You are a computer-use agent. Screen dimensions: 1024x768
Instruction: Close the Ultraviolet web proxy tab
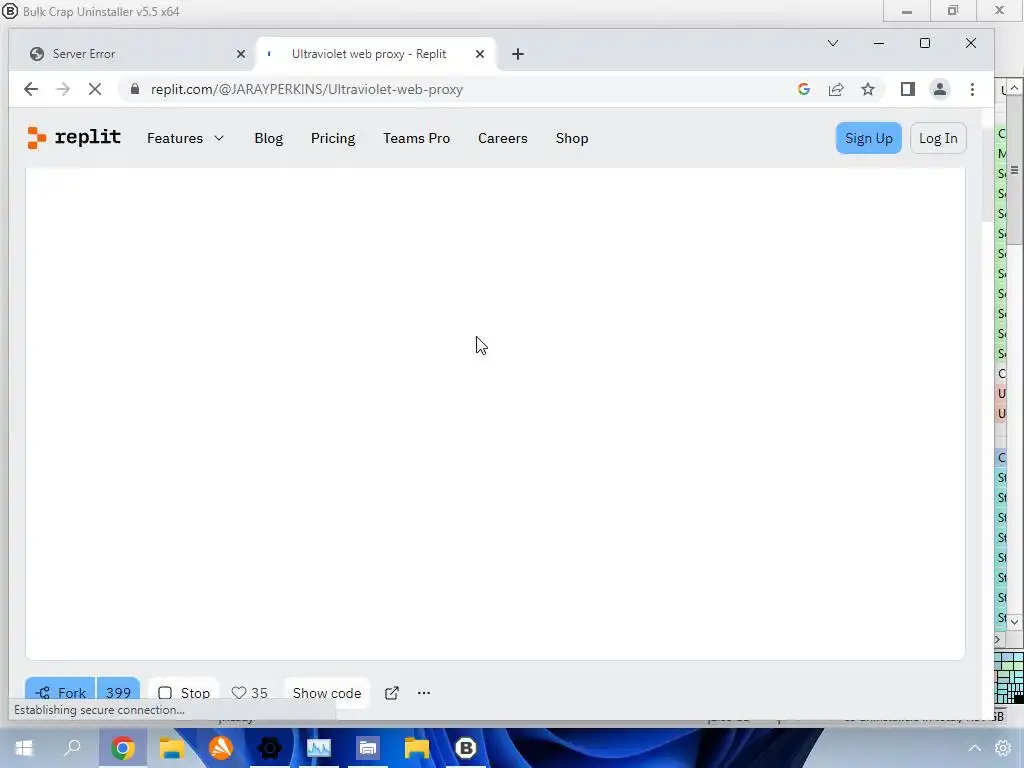point(480,54)
